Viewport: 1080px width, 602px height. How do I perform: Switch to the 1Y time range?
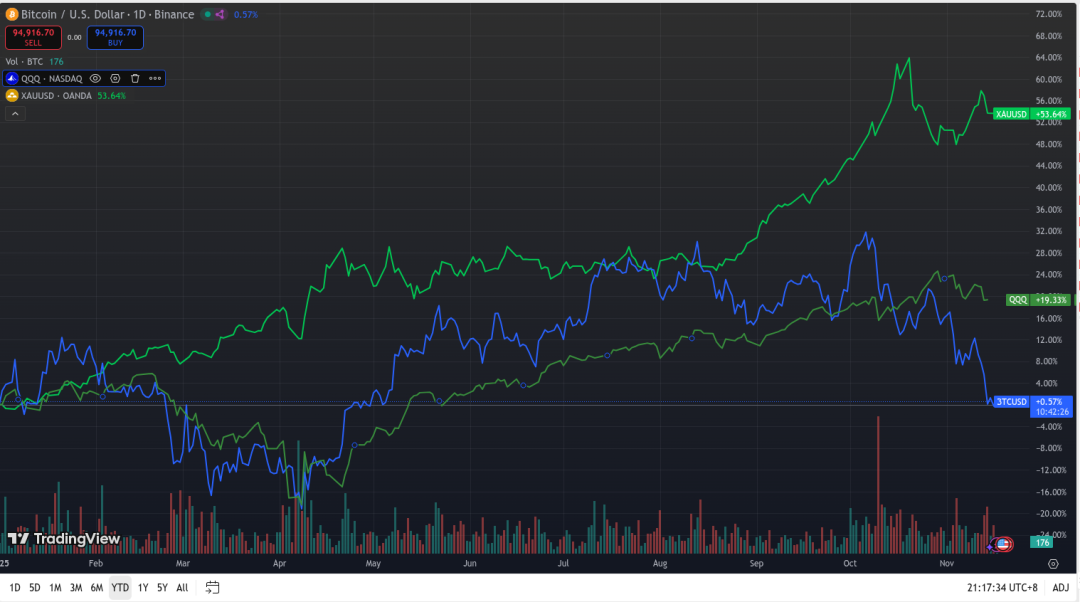[x=143, y=588]
